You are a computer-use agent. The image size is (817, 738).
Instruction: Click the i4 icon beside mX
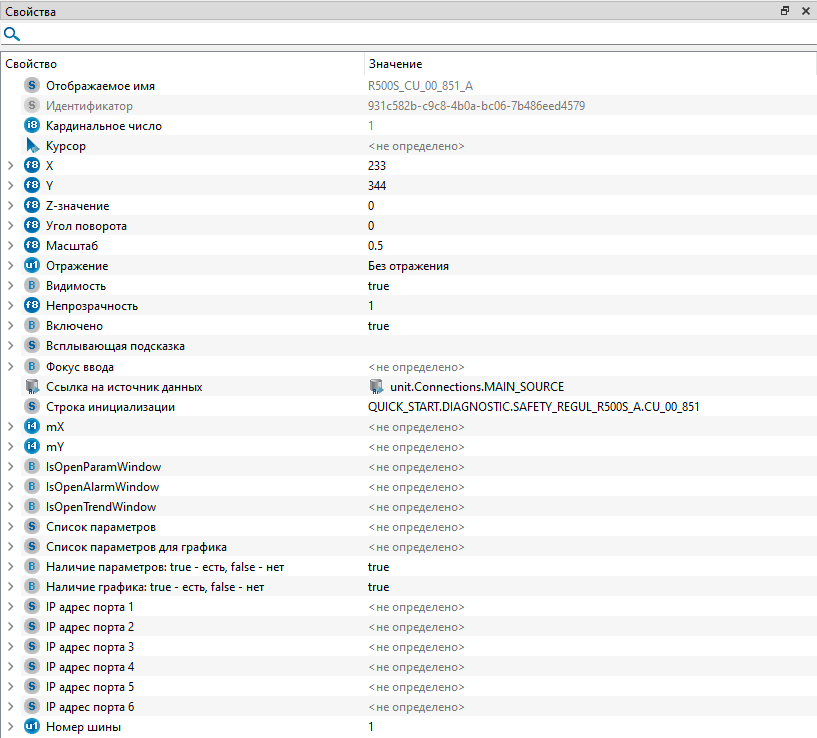(32, 427)
